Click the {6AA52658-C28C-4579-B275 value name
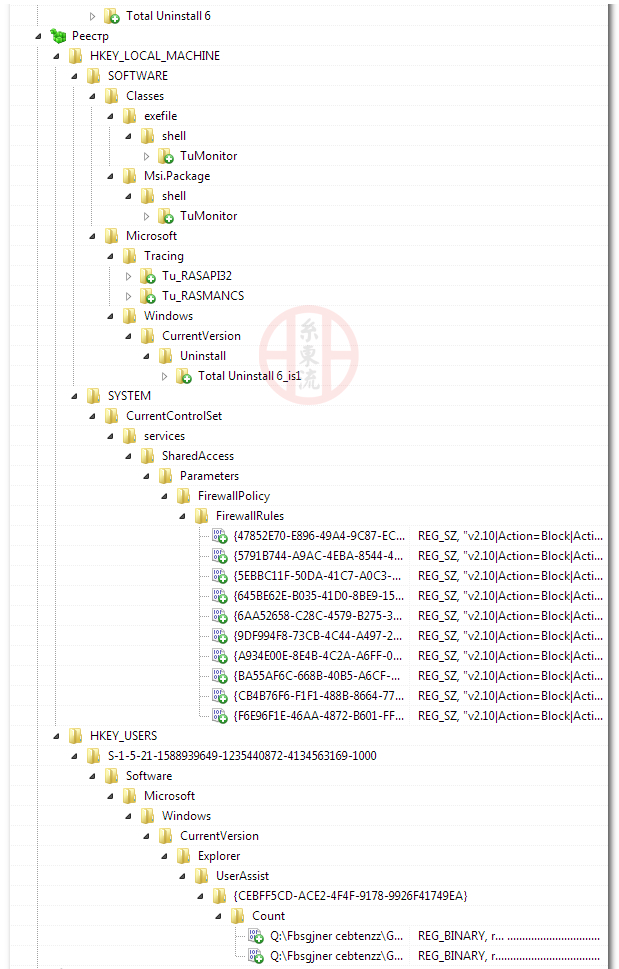Screen dimensions: 619x969 click(318, 616)
